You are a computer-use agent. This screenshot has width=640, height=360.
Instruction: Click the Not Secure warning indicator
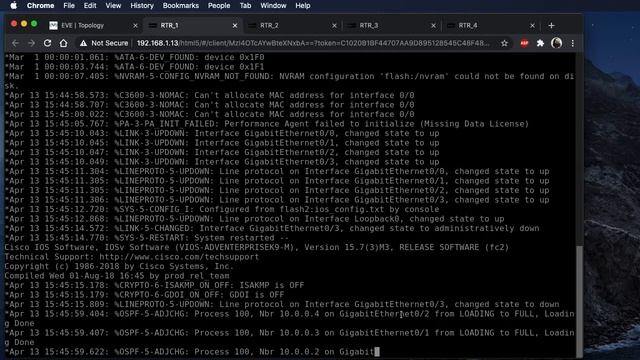(104, 43)
